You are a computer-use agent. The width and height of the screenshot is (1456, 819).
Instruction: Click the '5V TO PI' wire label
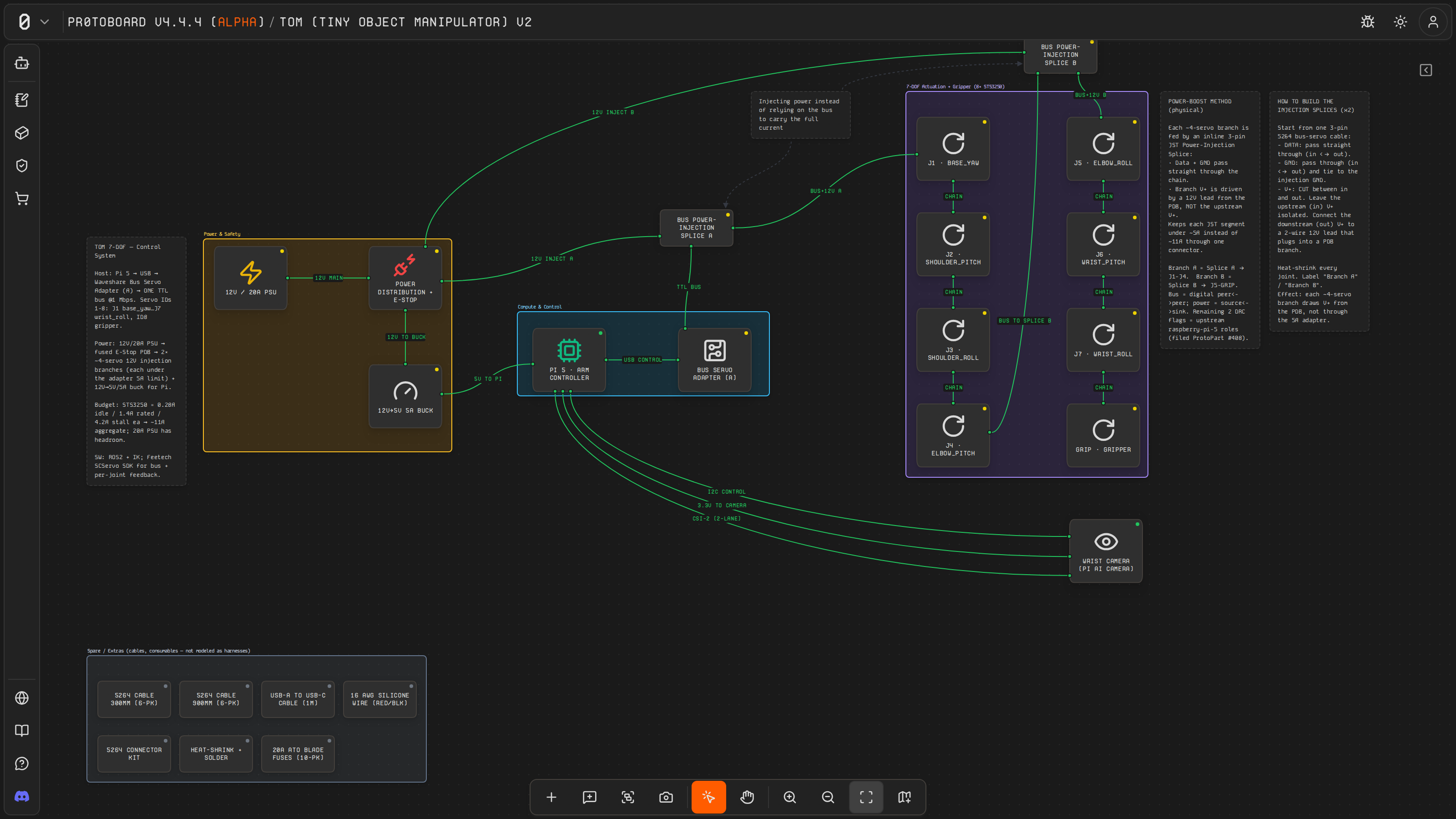[x=488, y=379]
